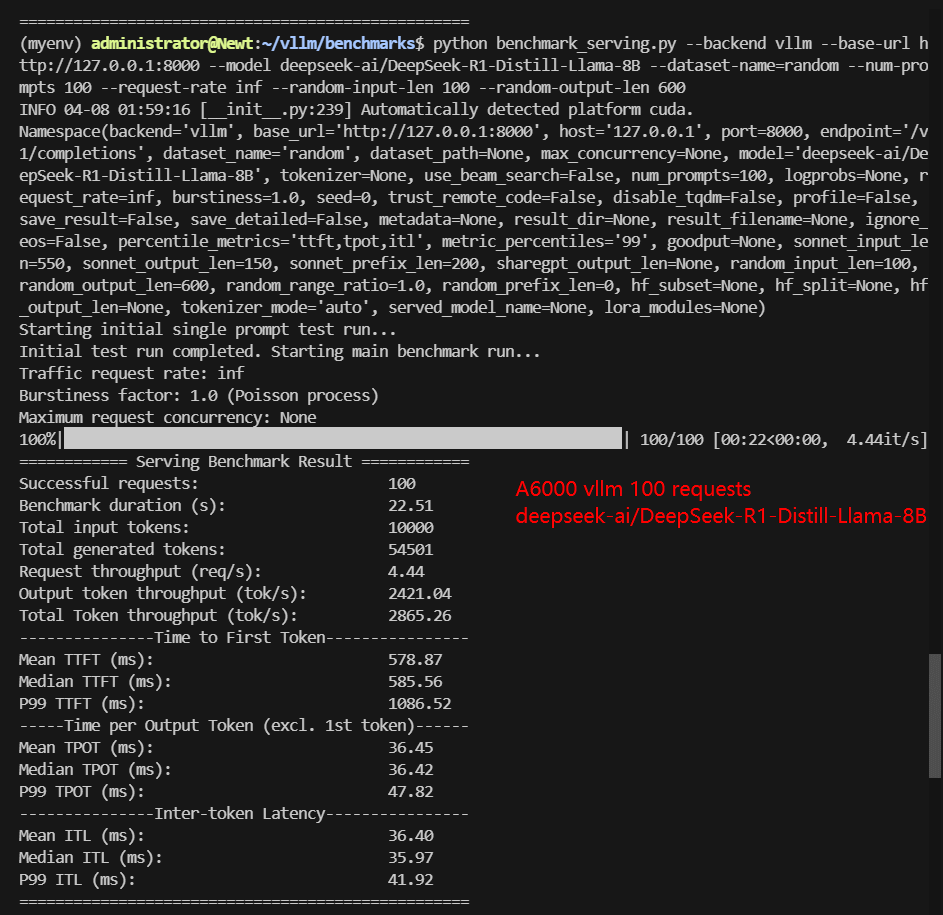Click the 'Median ITL (ms):' label
This screenshot has width=943, height=915.
pyautogui.click(x=91, y=858)
